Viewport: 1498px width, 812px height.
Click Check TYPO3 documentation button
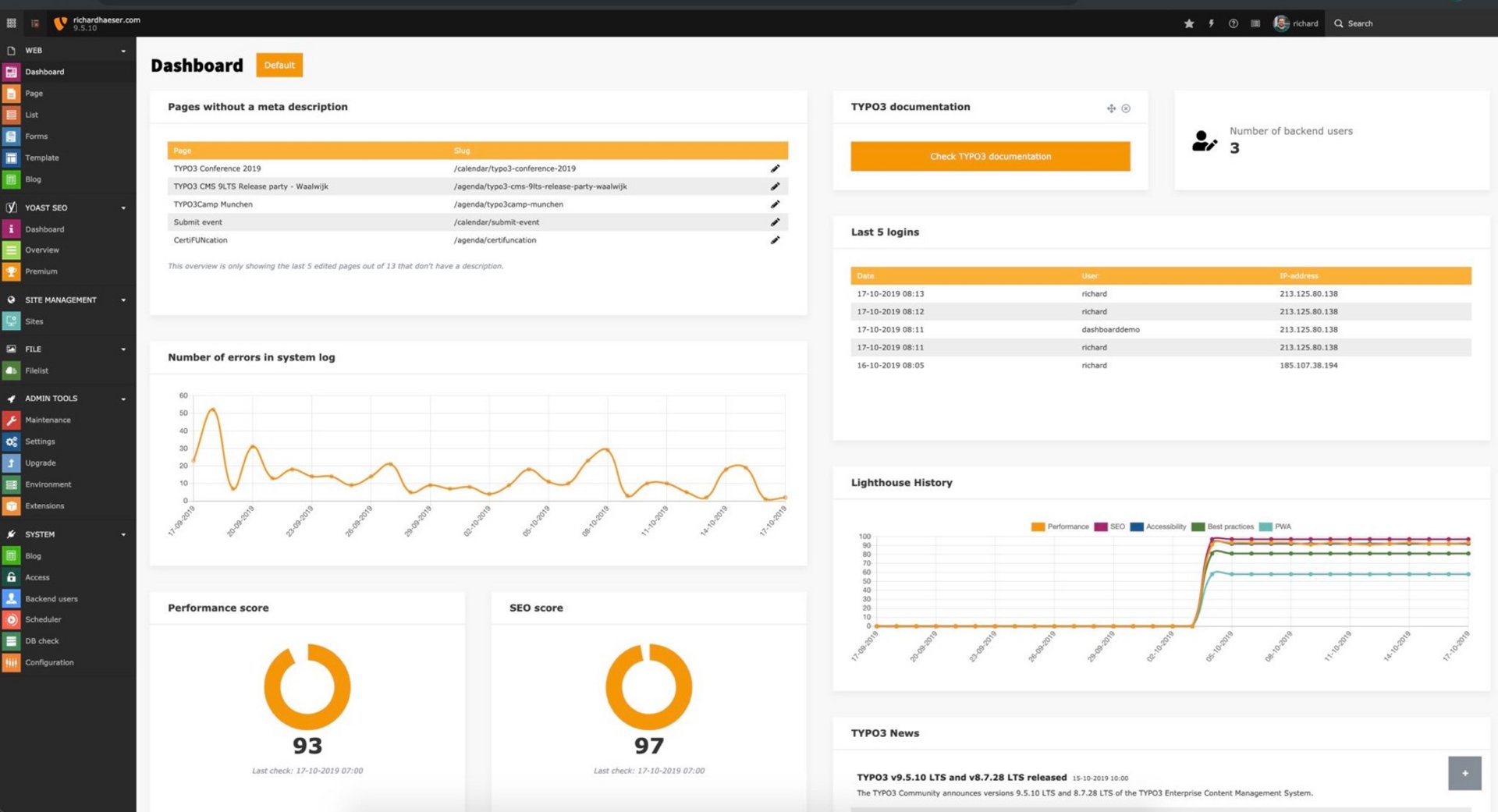click(x=990, y=157)
